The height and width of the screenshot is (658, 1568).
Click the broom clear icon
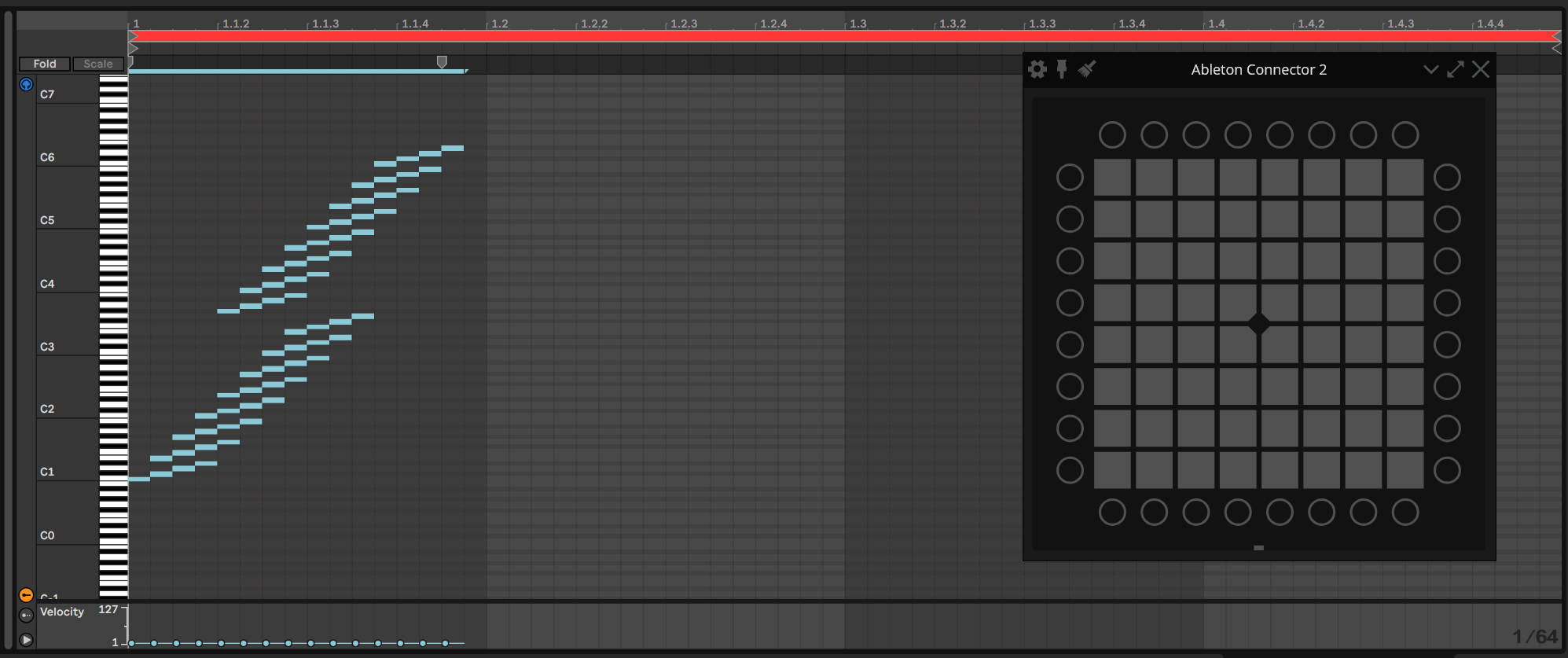[x=1087, y=69]
